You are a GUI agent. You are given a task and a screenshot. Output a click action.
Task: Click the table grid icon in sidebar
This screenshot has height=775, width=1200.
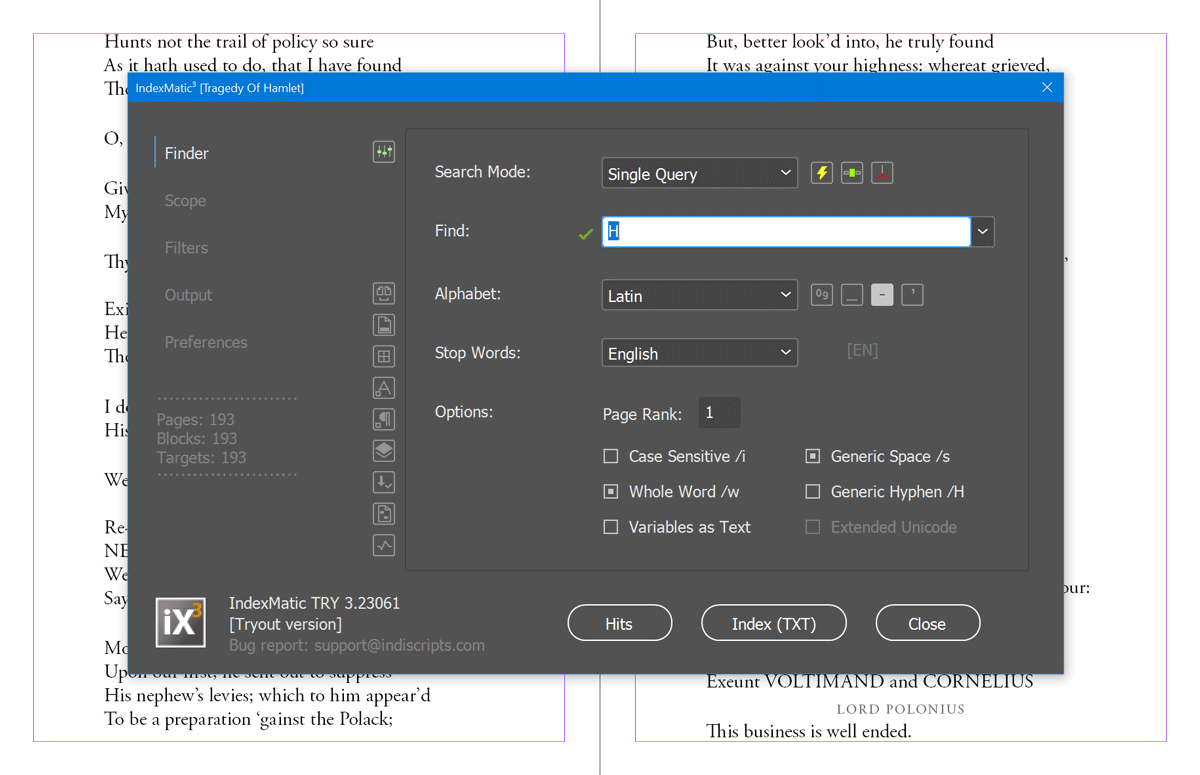coord(384,356)
